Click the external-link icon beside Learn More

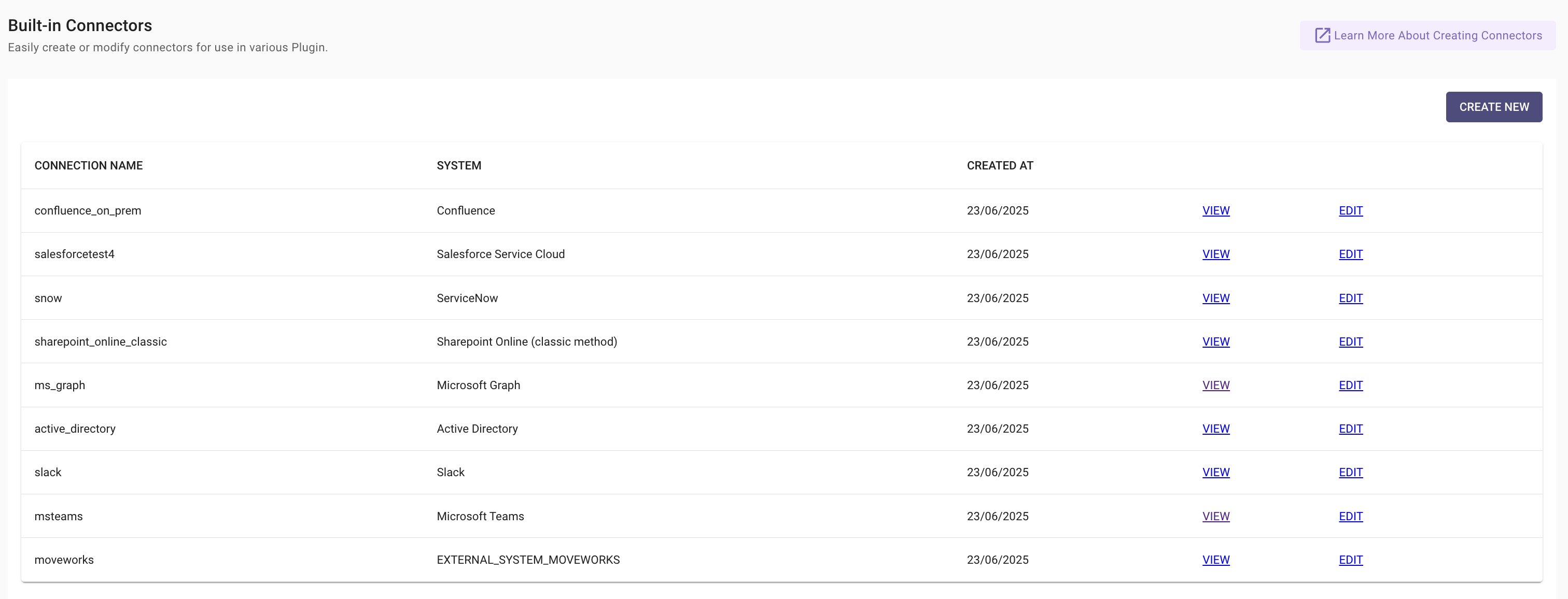click(x=1322, y=35)
